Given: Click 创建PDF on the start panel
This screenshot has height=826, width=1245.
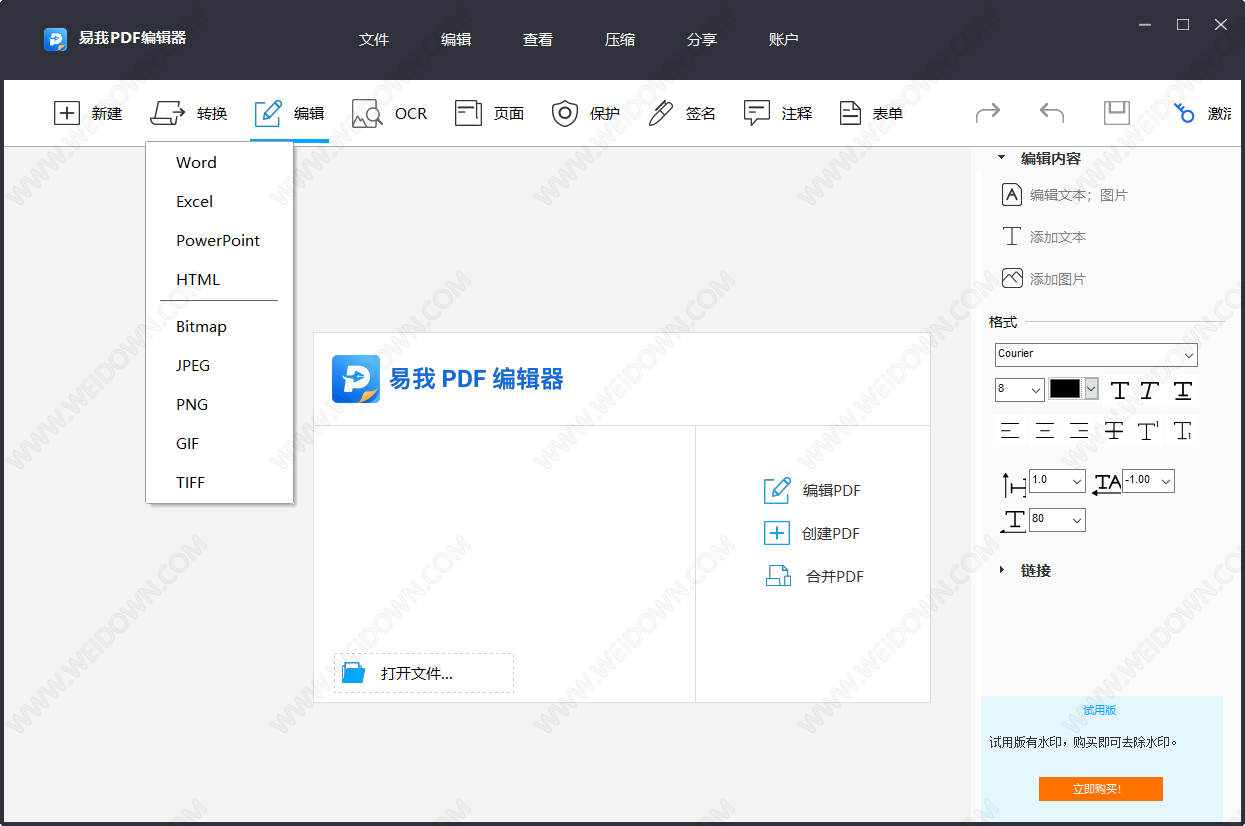Looking at the screenshot, I should (x=812, y=534).
